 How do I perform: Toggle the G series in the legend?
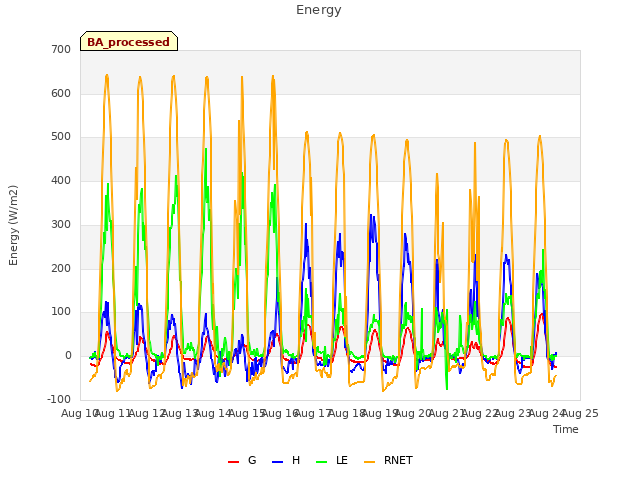[x=242, y=460]
